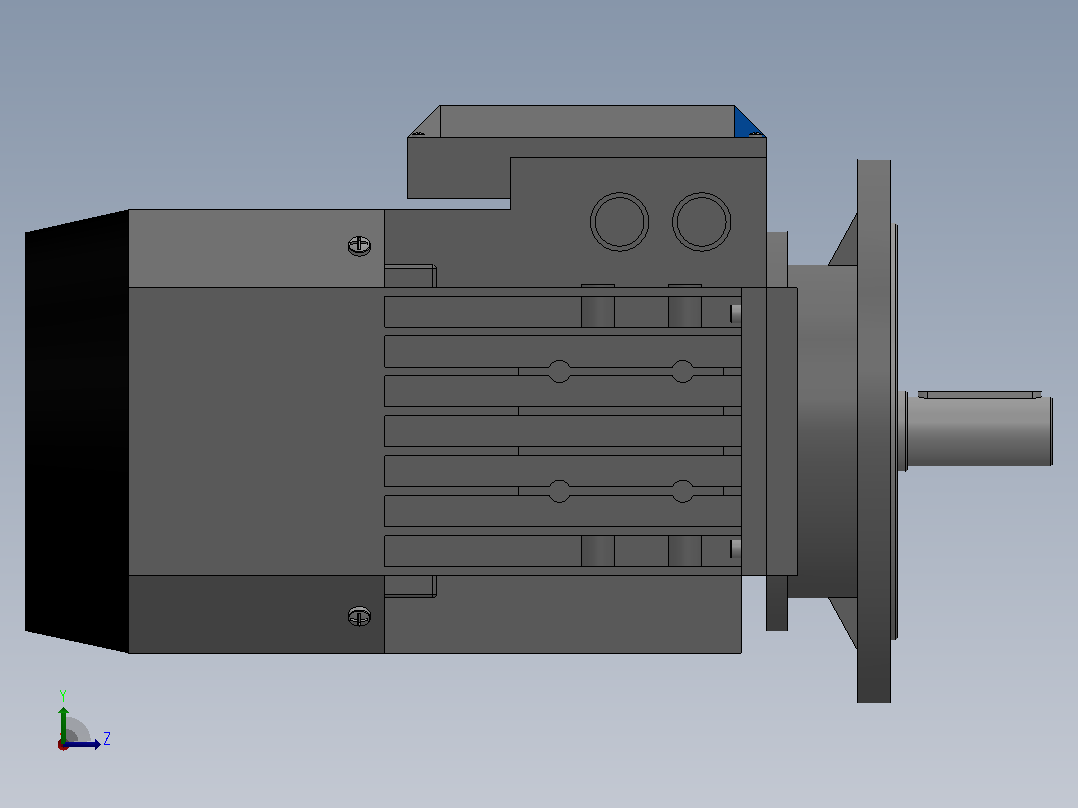The width and height of the screenshot is (1078, 808).
Task: Select the right circular cable entry on the terminal box
Action: coord(701,221)
